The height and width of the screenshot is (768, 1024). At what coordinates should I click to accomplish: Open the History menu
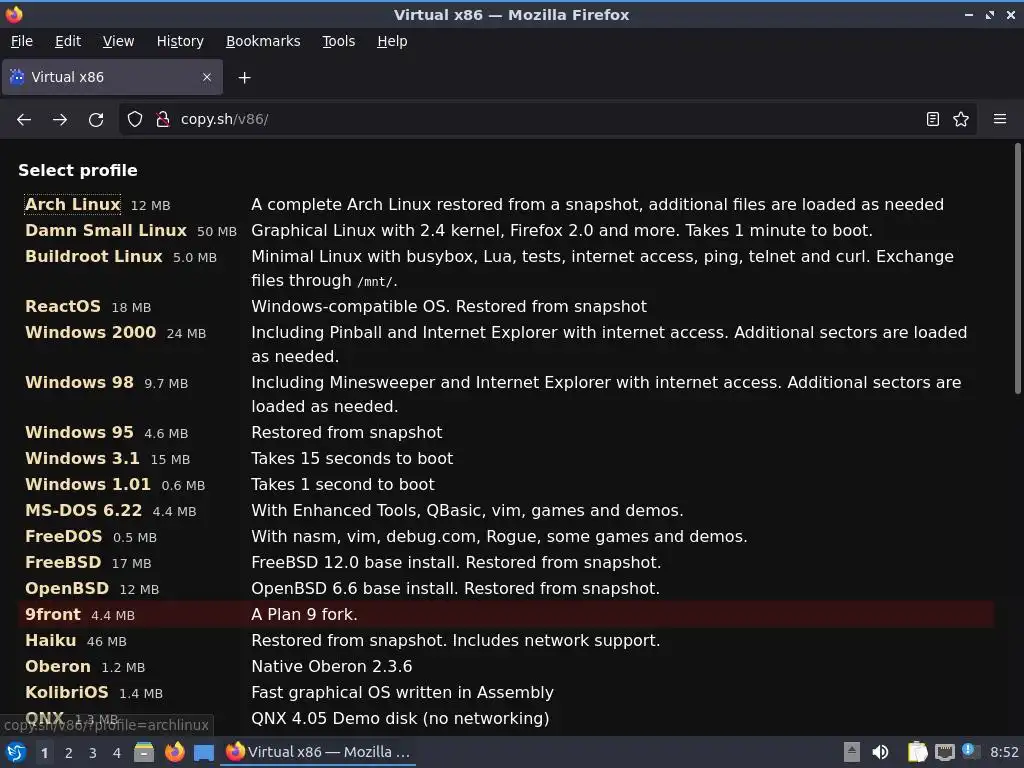pos(180,41)
